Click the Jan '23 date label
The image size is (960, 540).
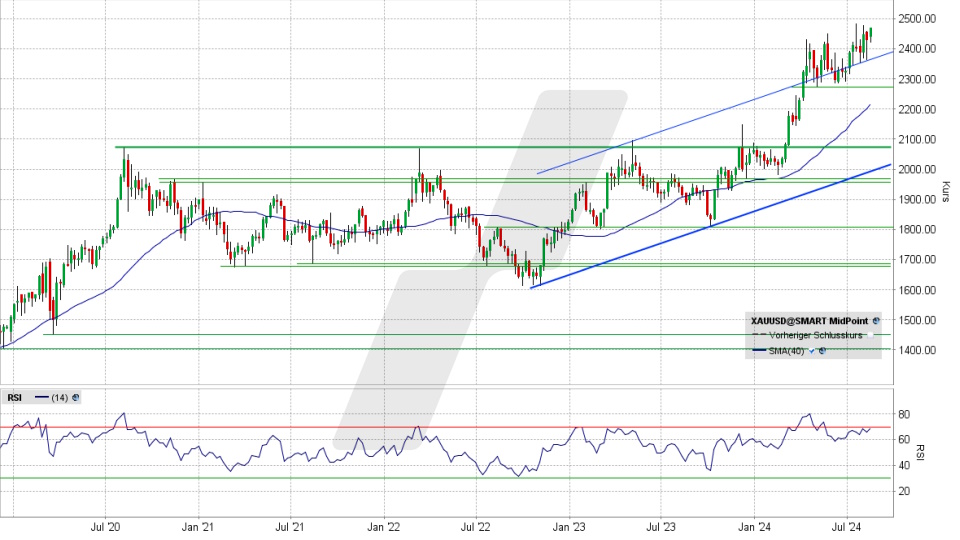569,527
